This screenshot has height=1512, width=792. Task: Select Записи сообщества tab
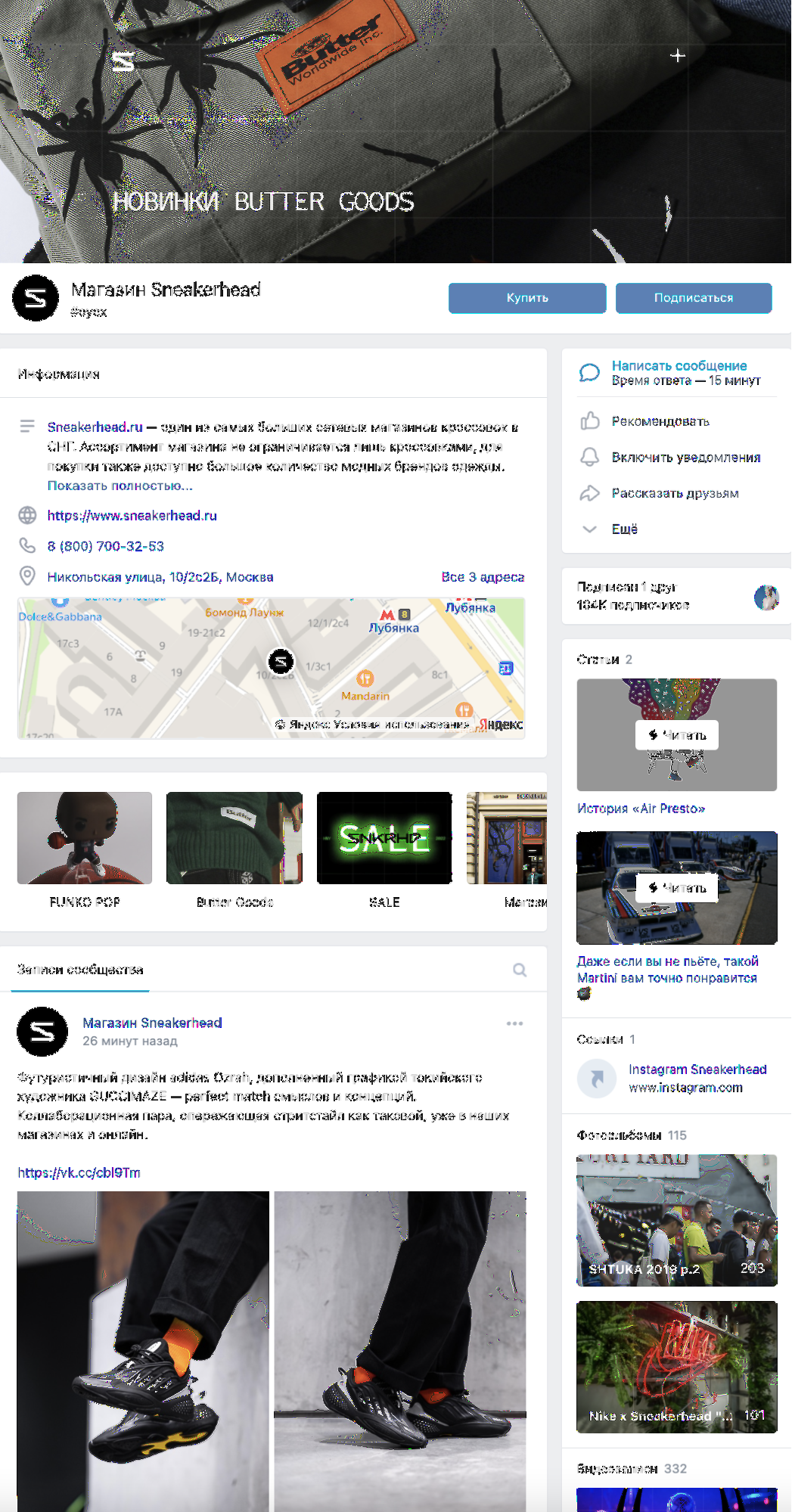point(80,970)
